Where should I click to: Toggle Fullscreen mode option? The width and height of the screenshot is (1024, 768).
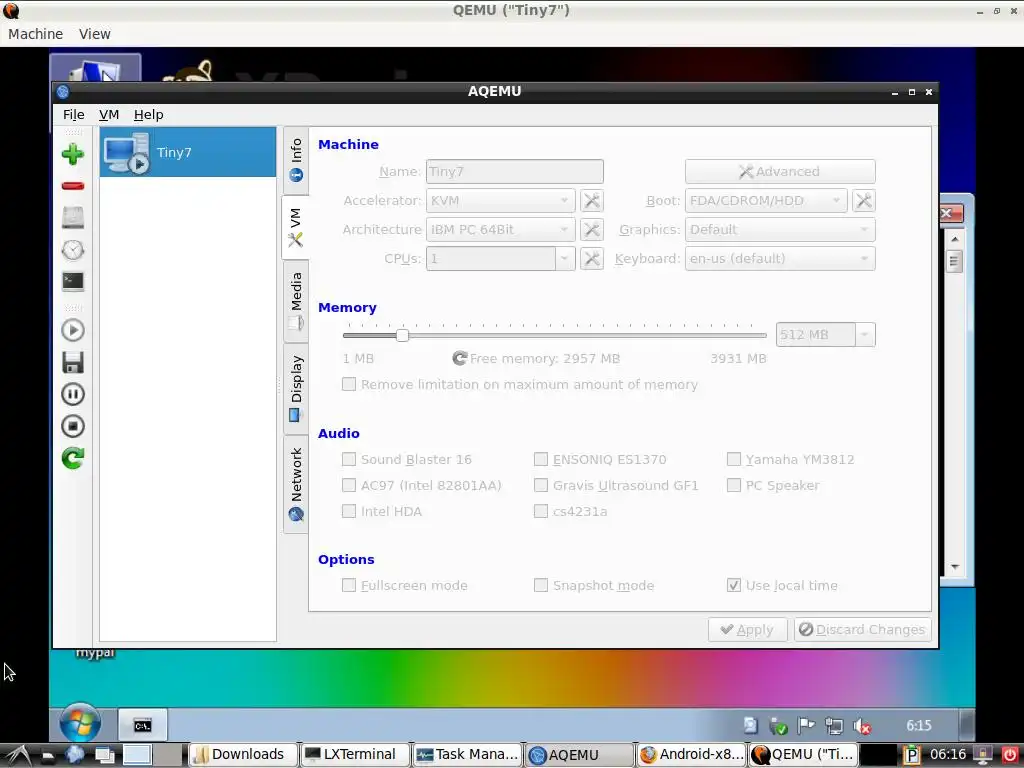[349, 585]
